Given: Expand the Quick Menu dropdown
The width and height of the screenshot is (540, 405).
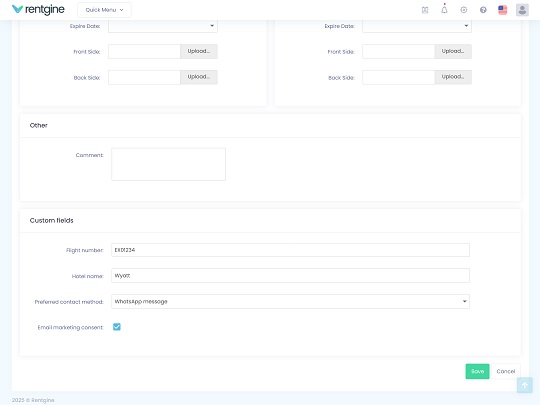Looking at the screenshot, I should click(104, 10).
